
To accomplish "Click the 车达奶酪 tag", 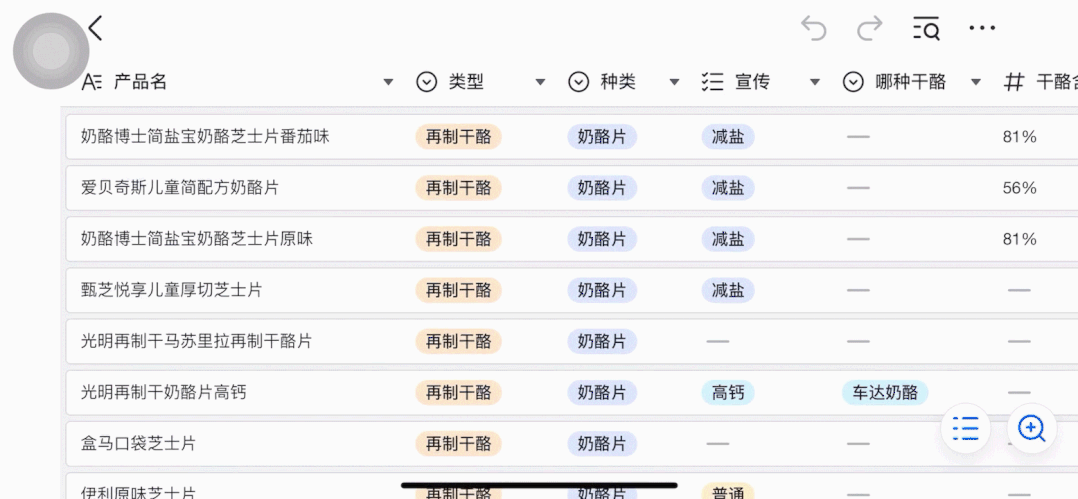I will click(x=885, y=392).
